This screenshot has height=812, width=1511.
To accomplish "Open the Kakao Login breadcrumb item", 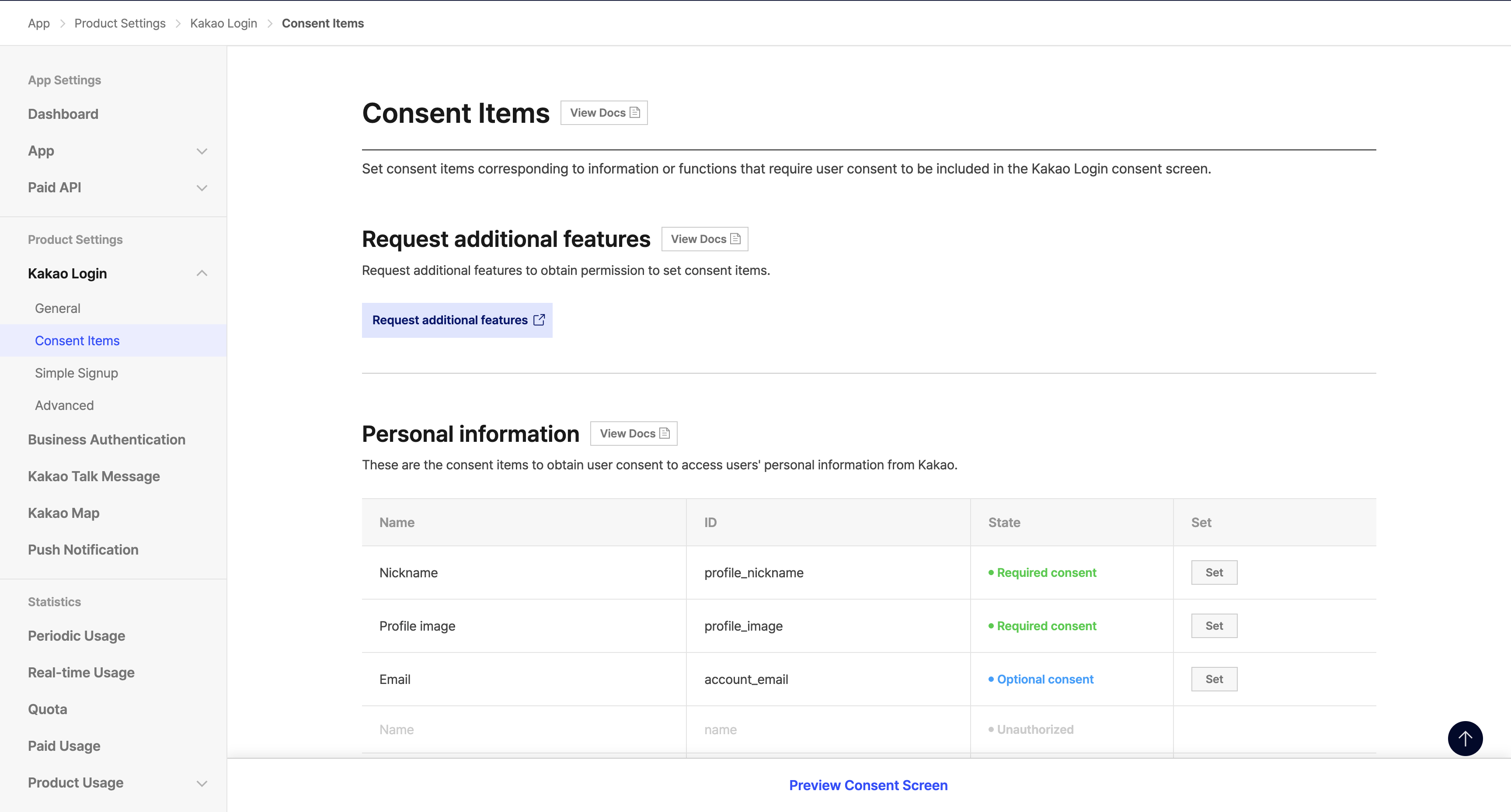I will pos(223,23).
